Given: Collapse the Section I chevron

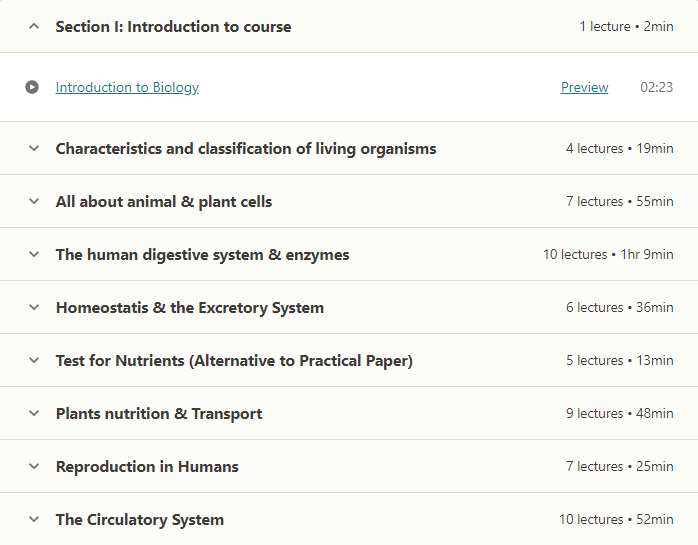Looking at the screenshot, I should (34, 26).
